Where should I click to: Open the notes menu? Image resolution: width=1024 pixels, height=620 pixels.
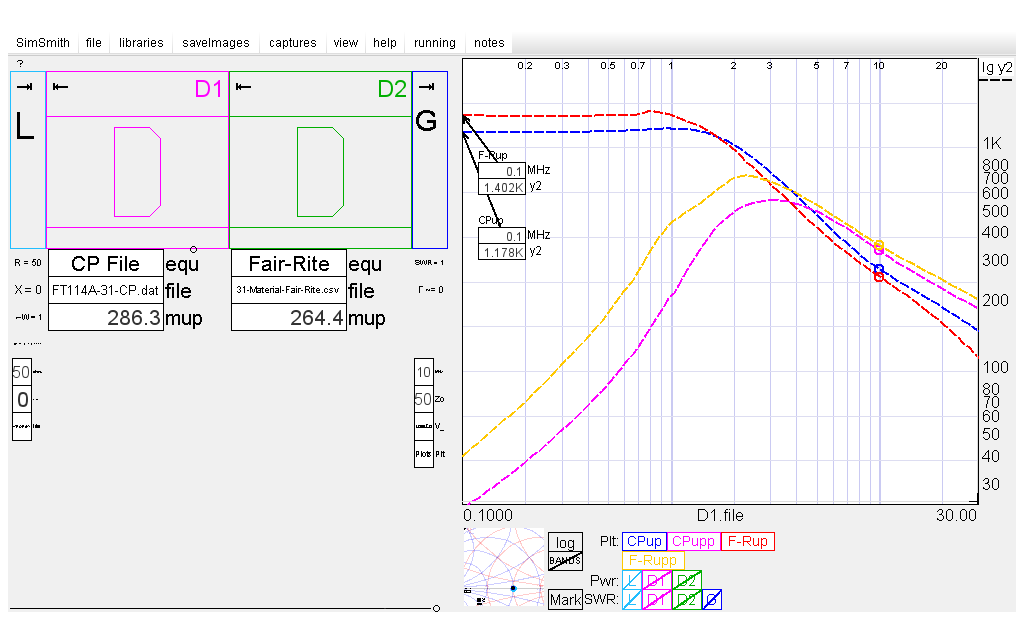click(489, 42)
